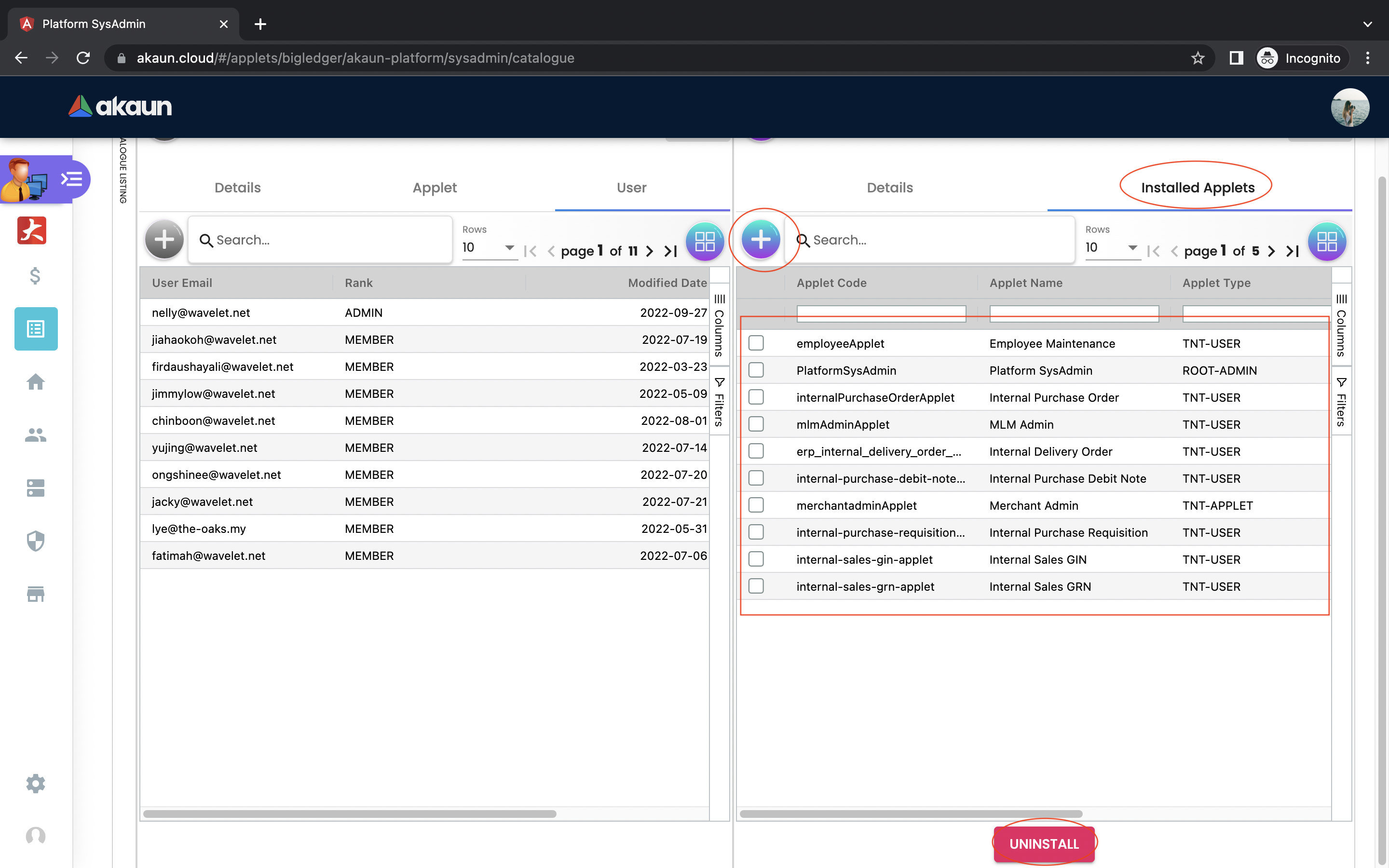
Task: Click the grid view icon in the applets panel
Action: tap(1326, 241)
